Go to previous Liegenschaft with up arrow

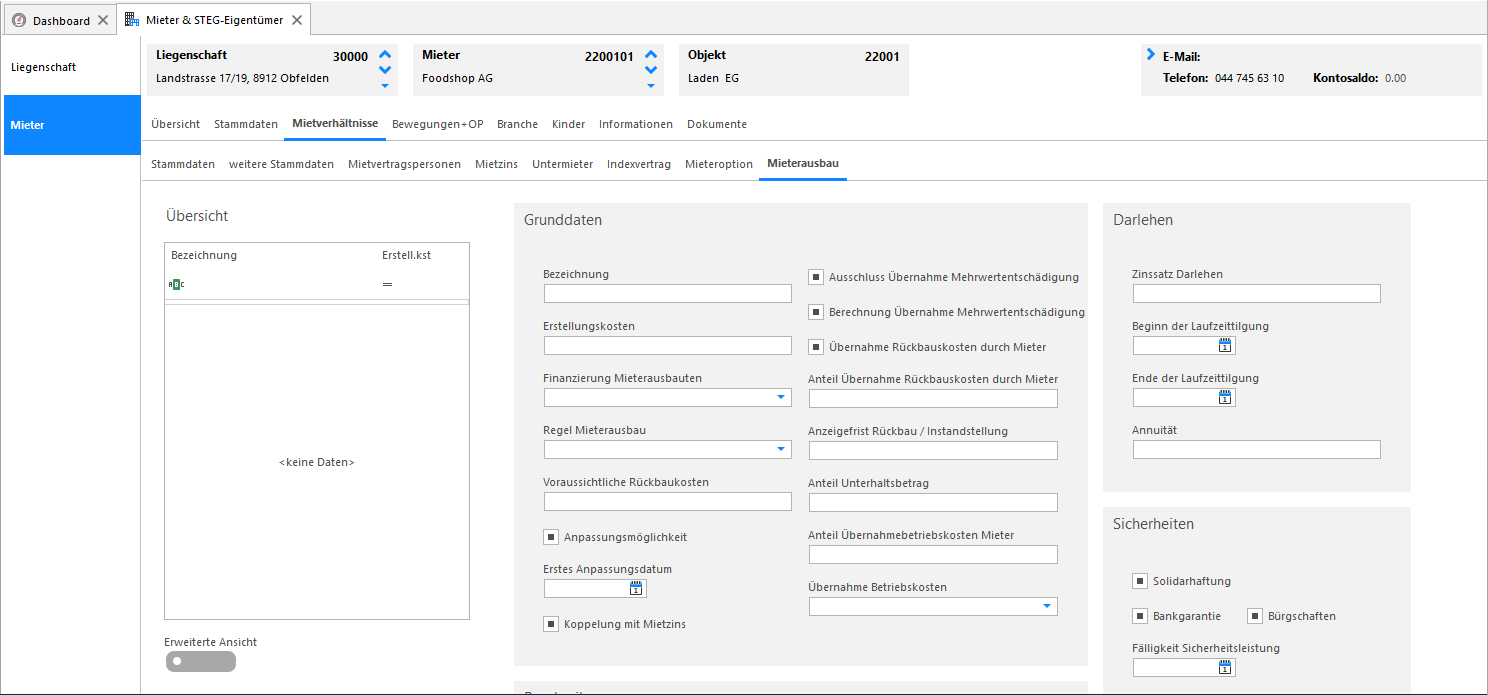(385, 55)
